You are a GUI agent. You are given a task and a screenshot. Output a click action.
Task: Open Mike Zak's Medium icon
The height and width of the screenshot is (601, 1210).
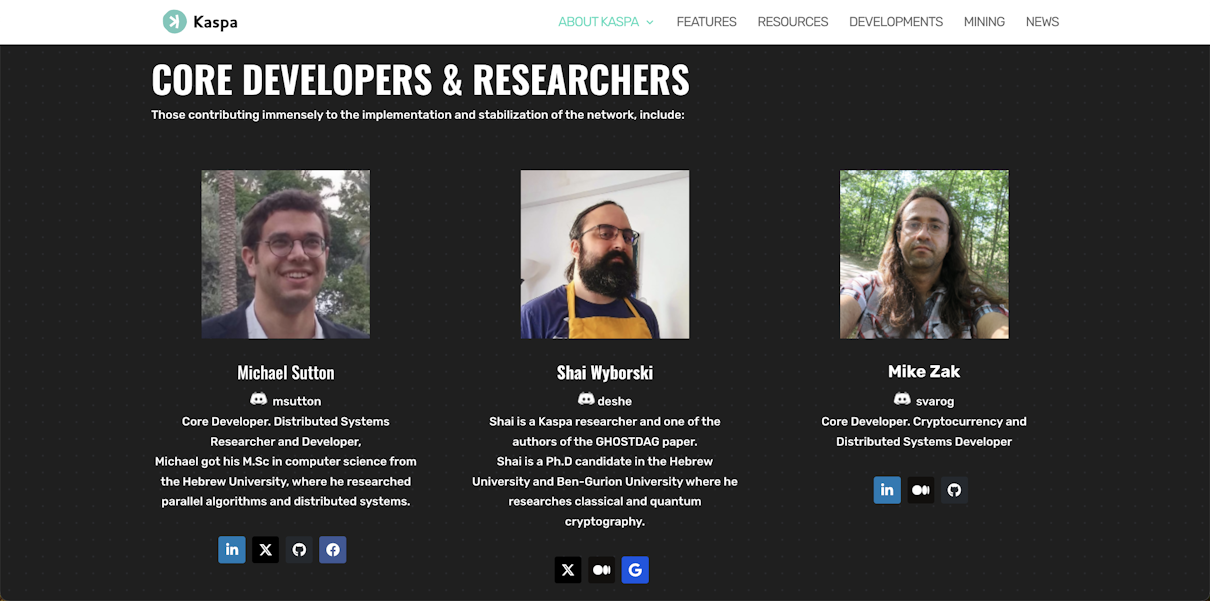click(x=921, y=489)
